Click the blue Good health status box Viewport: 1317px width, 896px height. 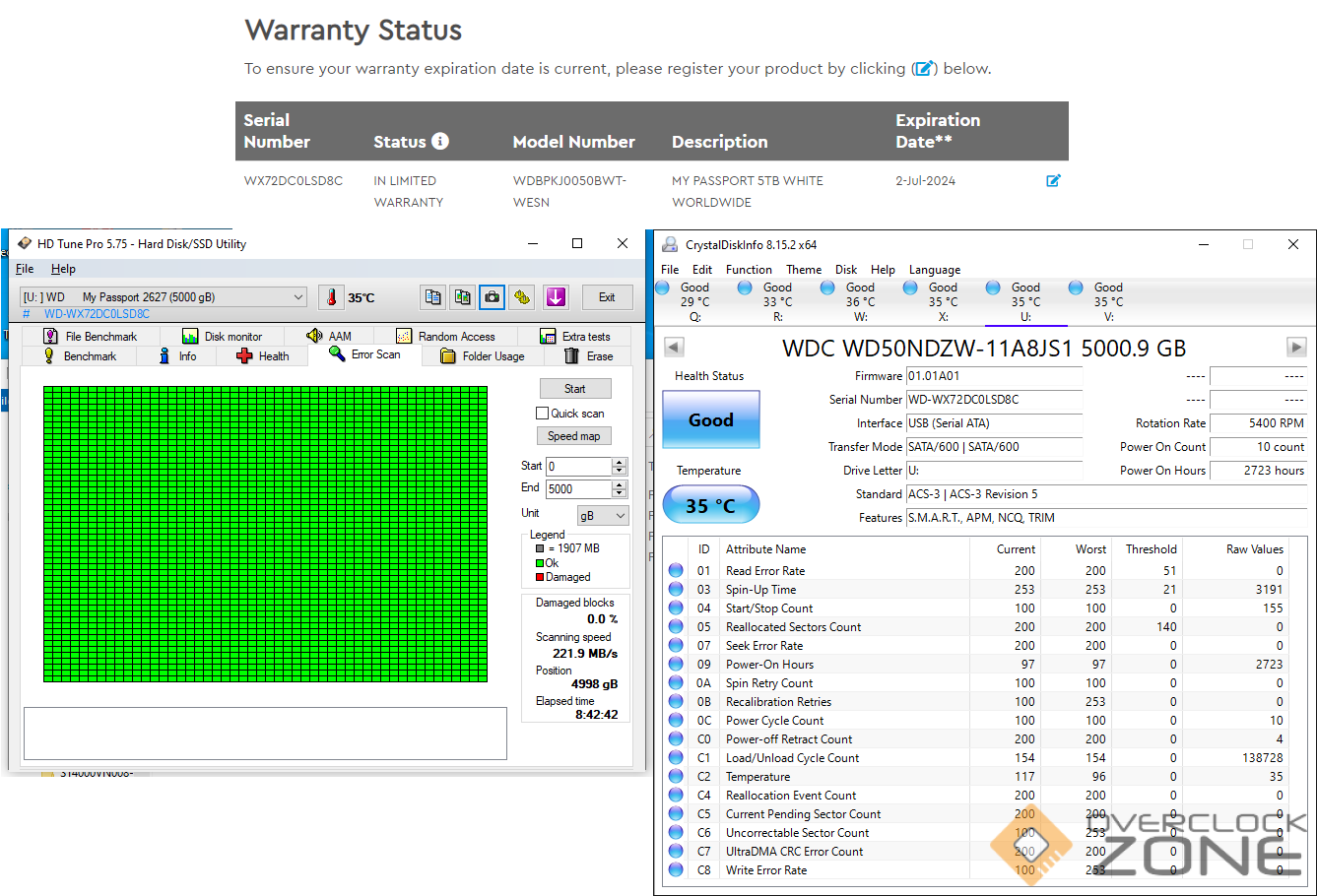click(x=710, y=420)
